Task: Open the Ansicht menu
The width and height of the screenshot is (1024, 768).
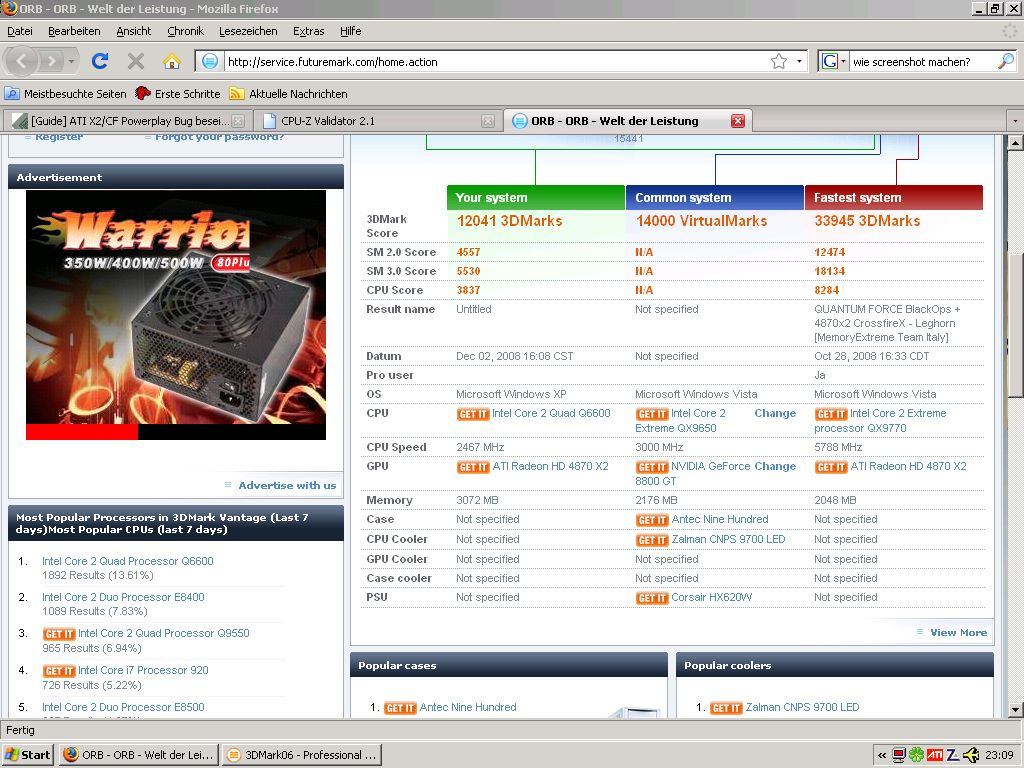Action: pyautogui.click(x=133, y=31)
